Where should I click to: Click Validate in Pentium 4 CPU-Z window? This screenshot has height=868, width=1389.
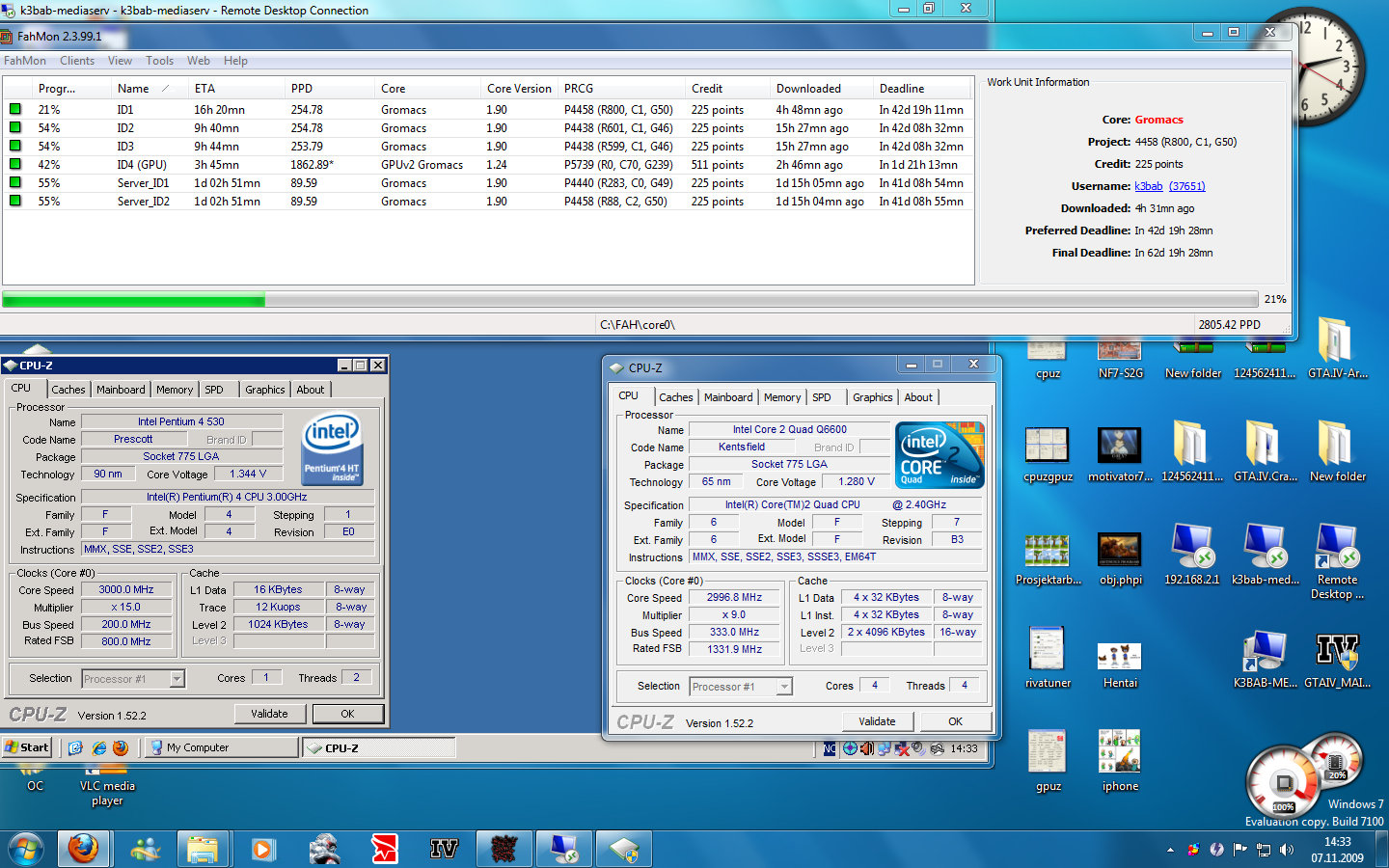[270, 714]
